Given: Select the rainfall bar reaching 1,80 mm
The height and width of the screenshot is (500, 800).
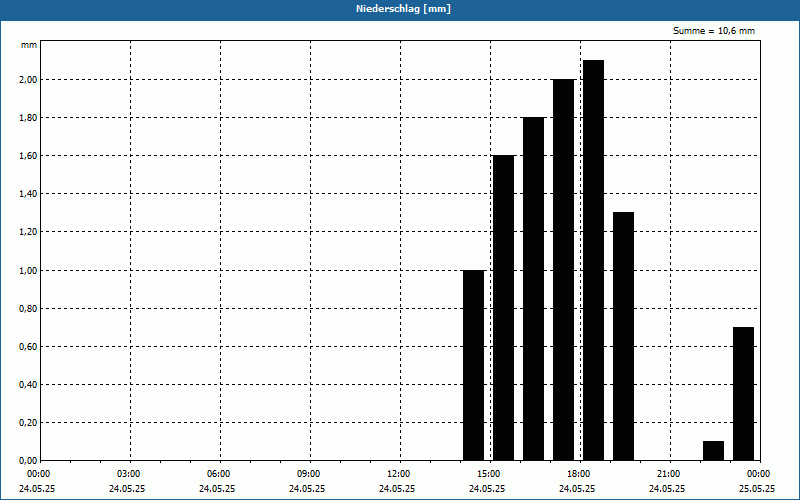Looking at the screenshot, I should pos(533,289).
